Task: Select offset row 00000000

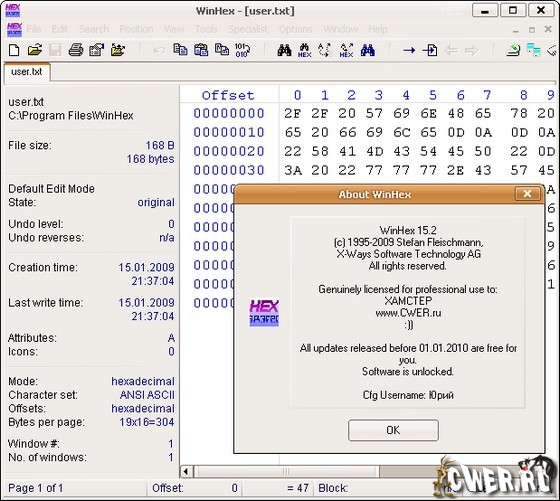Action: point(229,114)
